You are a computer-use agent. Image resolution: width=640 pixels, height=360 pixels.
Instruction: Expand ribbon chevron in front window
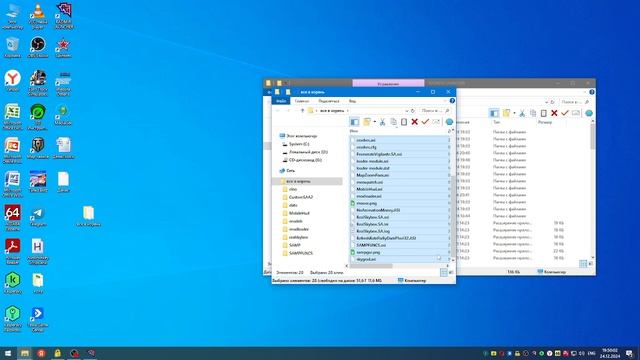coord(445,100)
